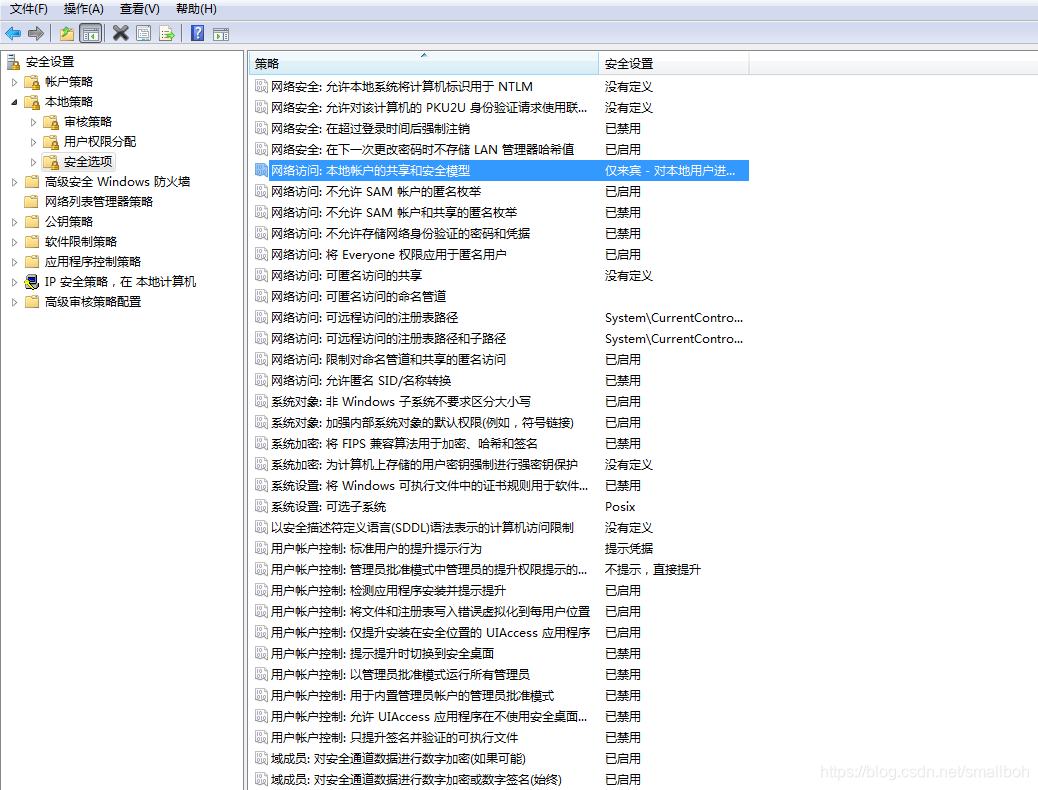Click the 高级审核策略配置 folder icon
Viewport: 1038px width, 790px height.
tap(32, 302)
